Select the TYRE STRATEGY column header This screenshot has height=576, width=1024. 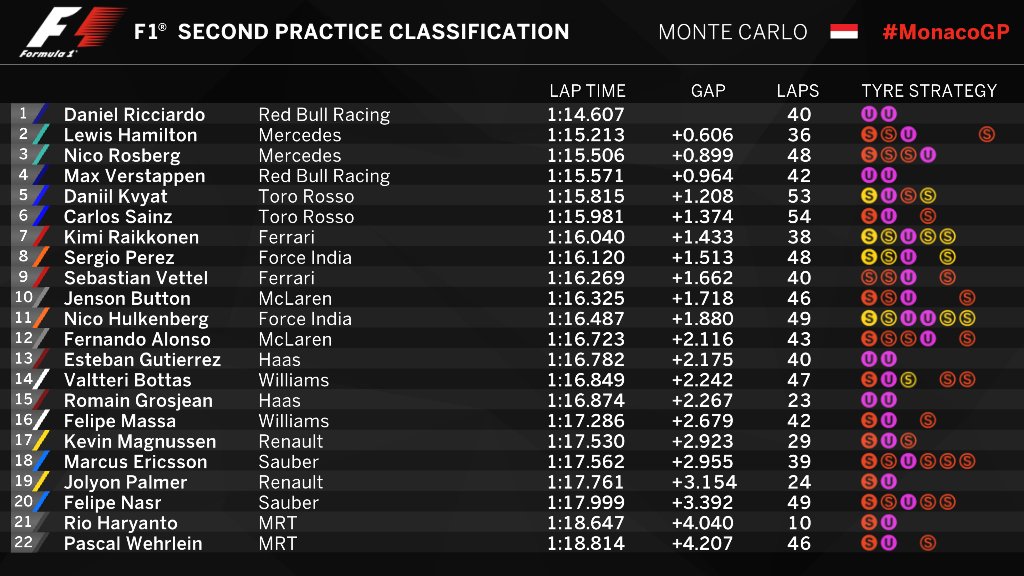929,91
